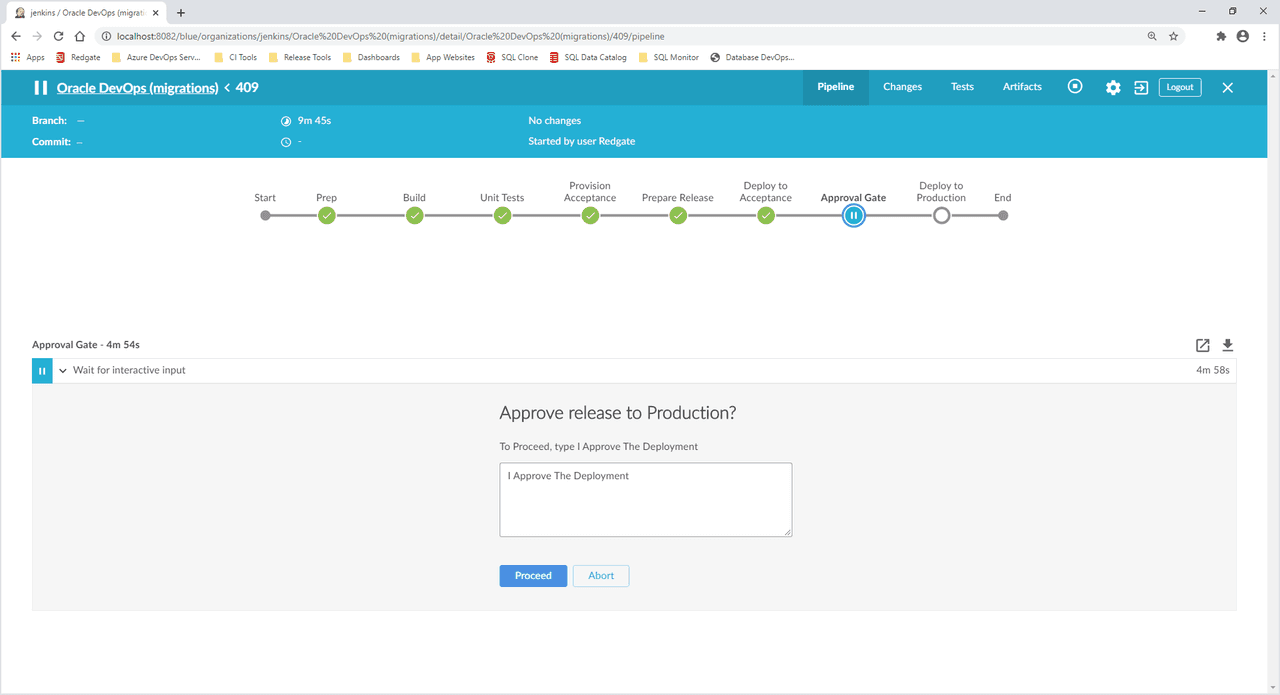Open pipeline settings gear icon
1280x695 pixels.
pyautogui.click(x=1113, y=88)
